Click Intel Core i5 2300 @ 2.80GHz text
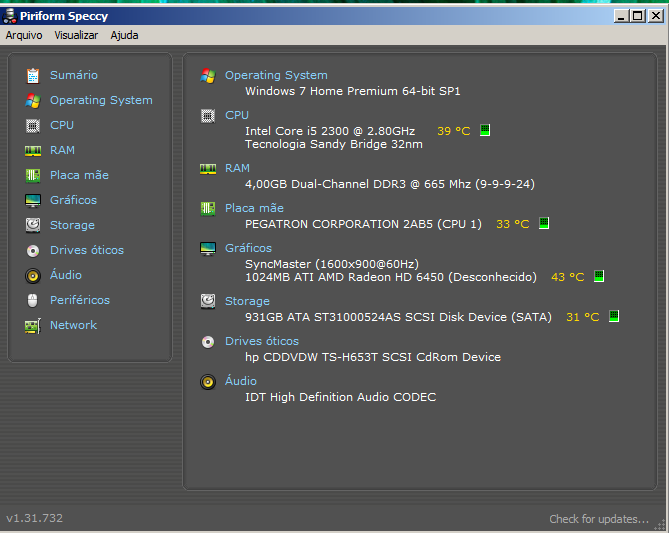The height and width of the screenshot is (533, 669). (330, 131)
